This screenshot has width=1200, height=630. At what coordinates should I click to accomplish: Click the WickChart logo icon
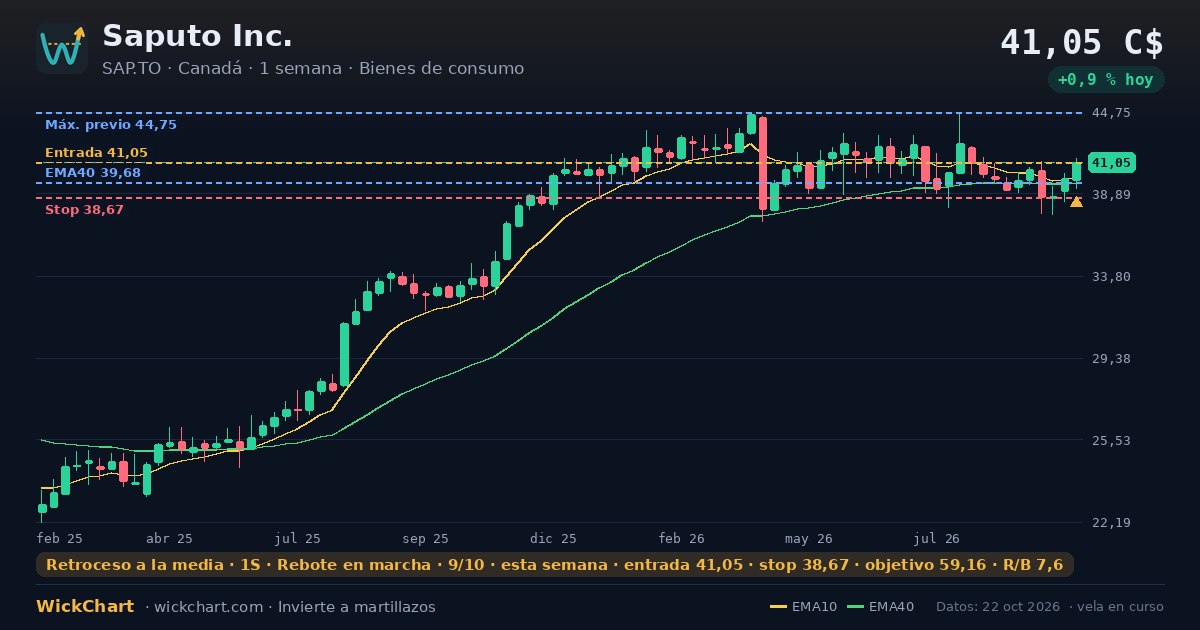(x=62, y=48)
